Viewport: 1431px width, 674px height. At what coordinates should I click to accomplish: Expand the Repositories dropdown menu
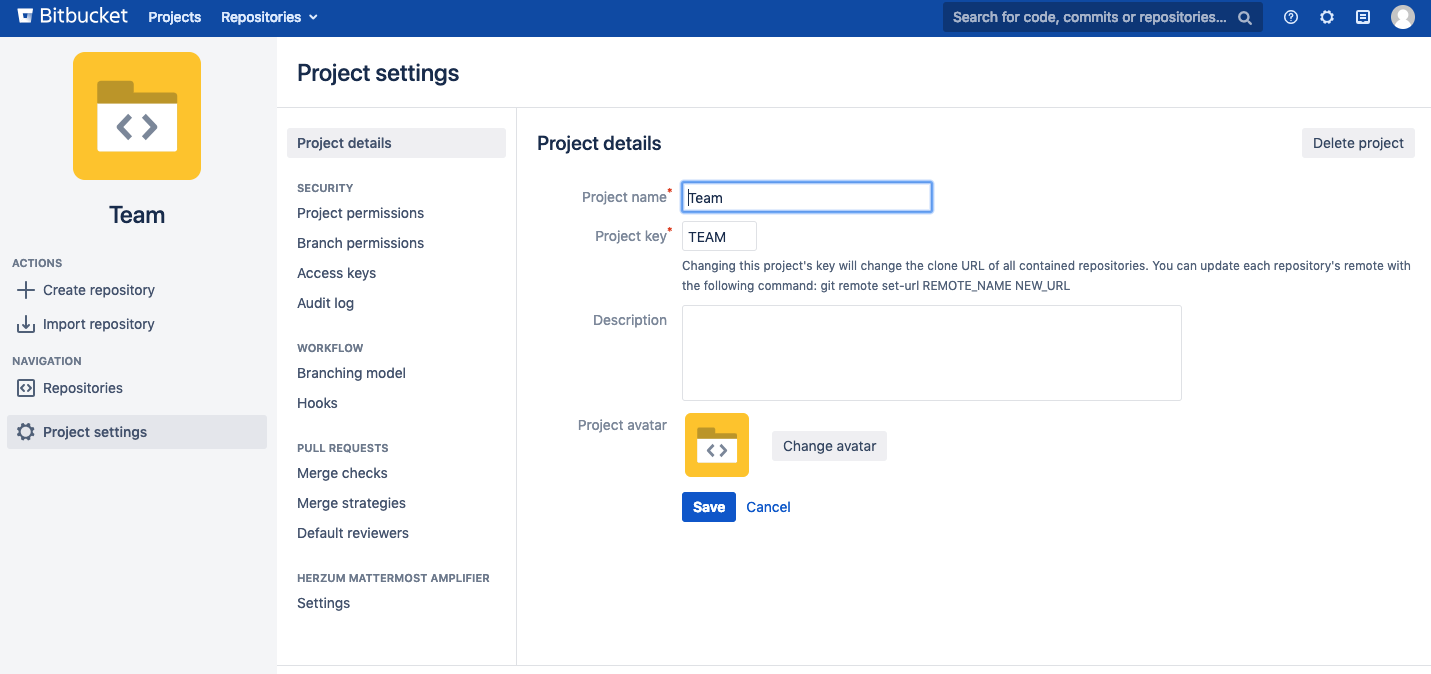[269, 17]
